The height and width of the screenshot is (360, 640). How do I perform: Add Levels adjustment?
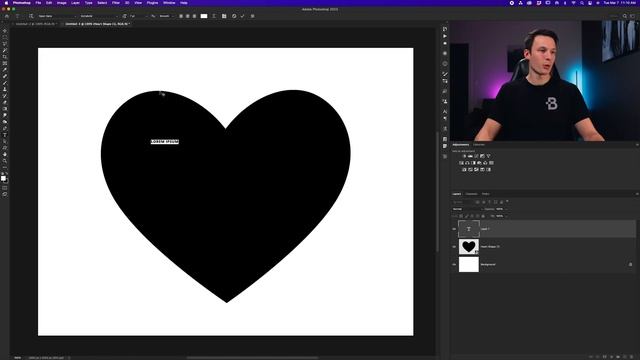470,156
